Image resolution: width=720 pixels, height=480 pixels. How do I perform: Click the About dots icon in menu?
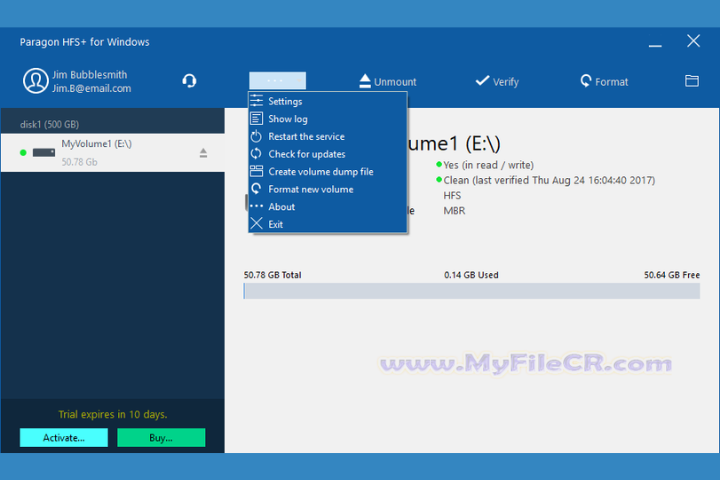257,206
